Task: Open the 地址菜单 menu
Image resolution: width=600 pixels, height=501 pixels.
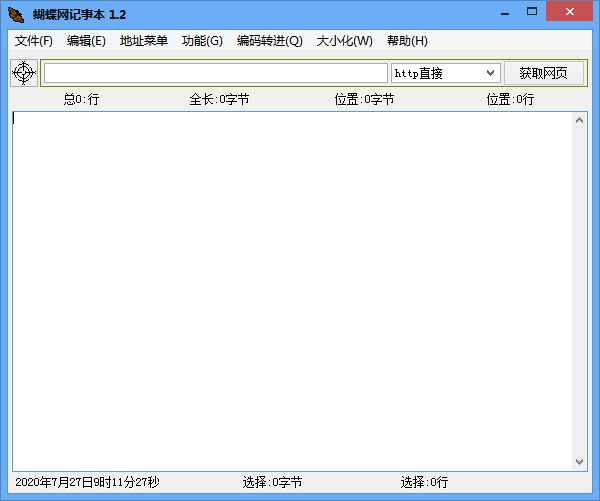Action: pyautogui.click(x=143, y=41)
